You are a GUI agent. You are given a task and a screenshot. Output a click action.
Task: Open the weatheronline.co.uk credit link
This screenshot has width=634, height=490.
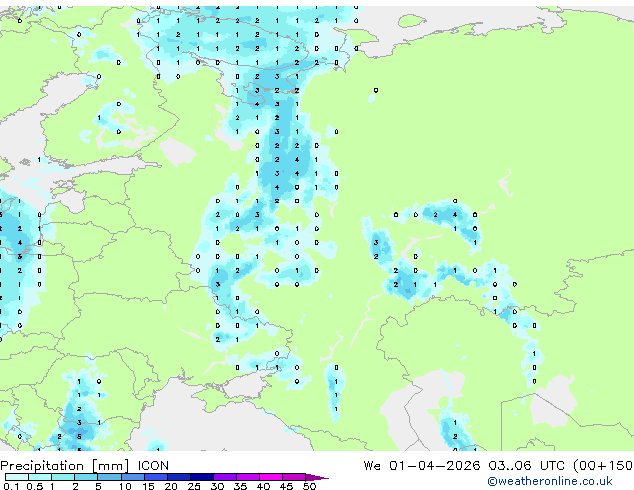[x=550, y=481]
